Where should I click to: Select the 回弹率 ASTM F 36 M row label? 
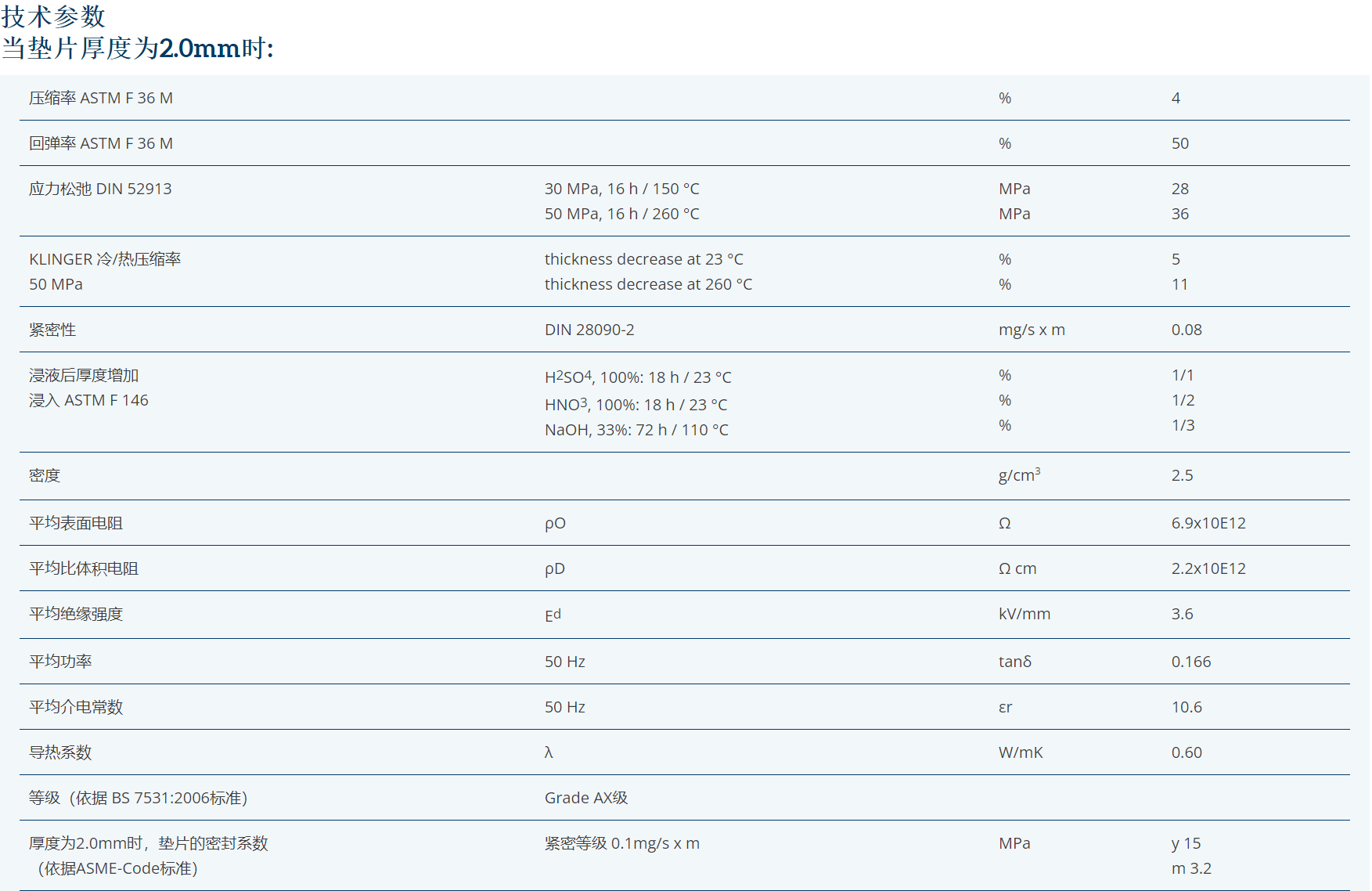[x=101, y=143]
